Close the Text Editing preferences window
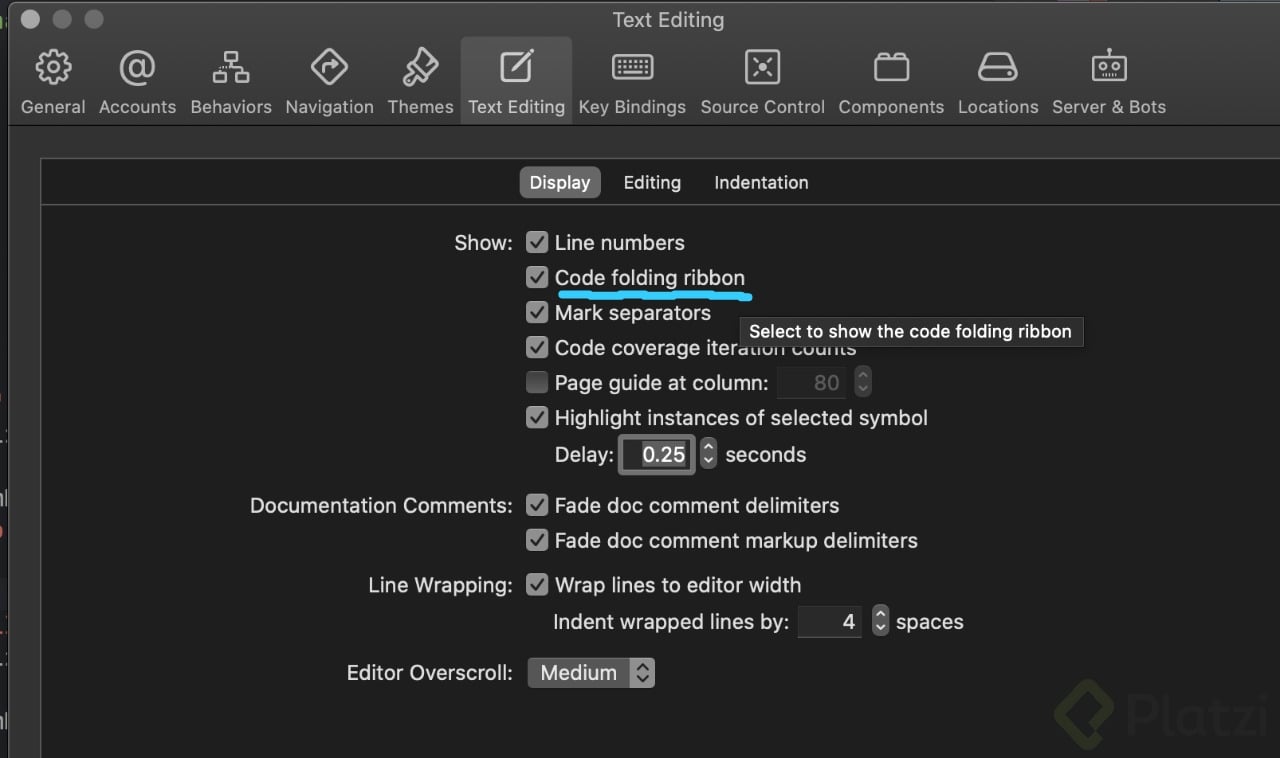The image size is (1280, 758). (30, 19)
